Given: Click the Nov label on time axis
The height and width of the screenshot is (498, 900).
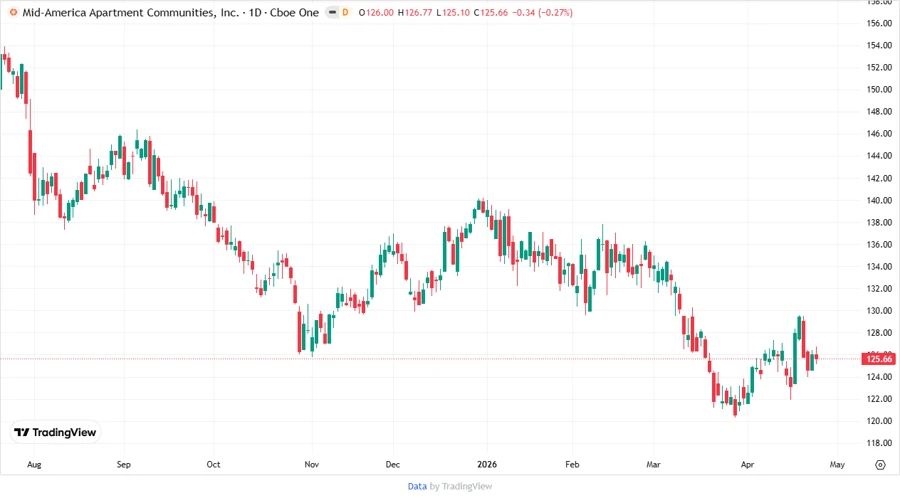Looking at the screenshot, I should click(312, 465).
